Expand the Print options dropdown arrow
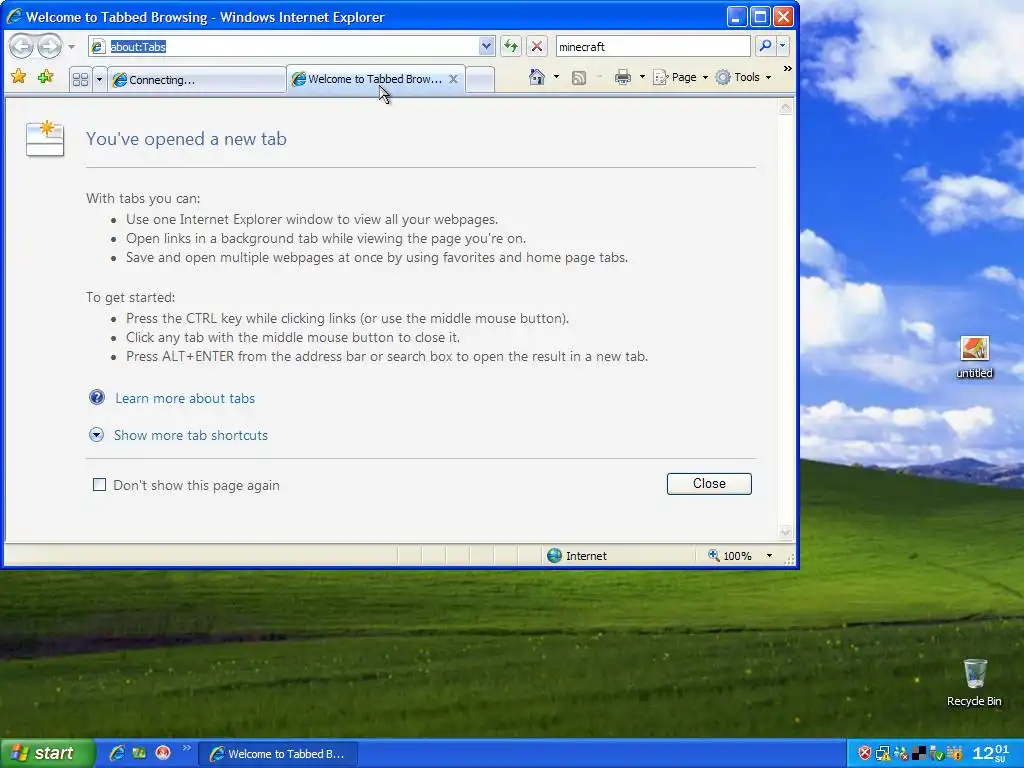 tap(642, 77)
